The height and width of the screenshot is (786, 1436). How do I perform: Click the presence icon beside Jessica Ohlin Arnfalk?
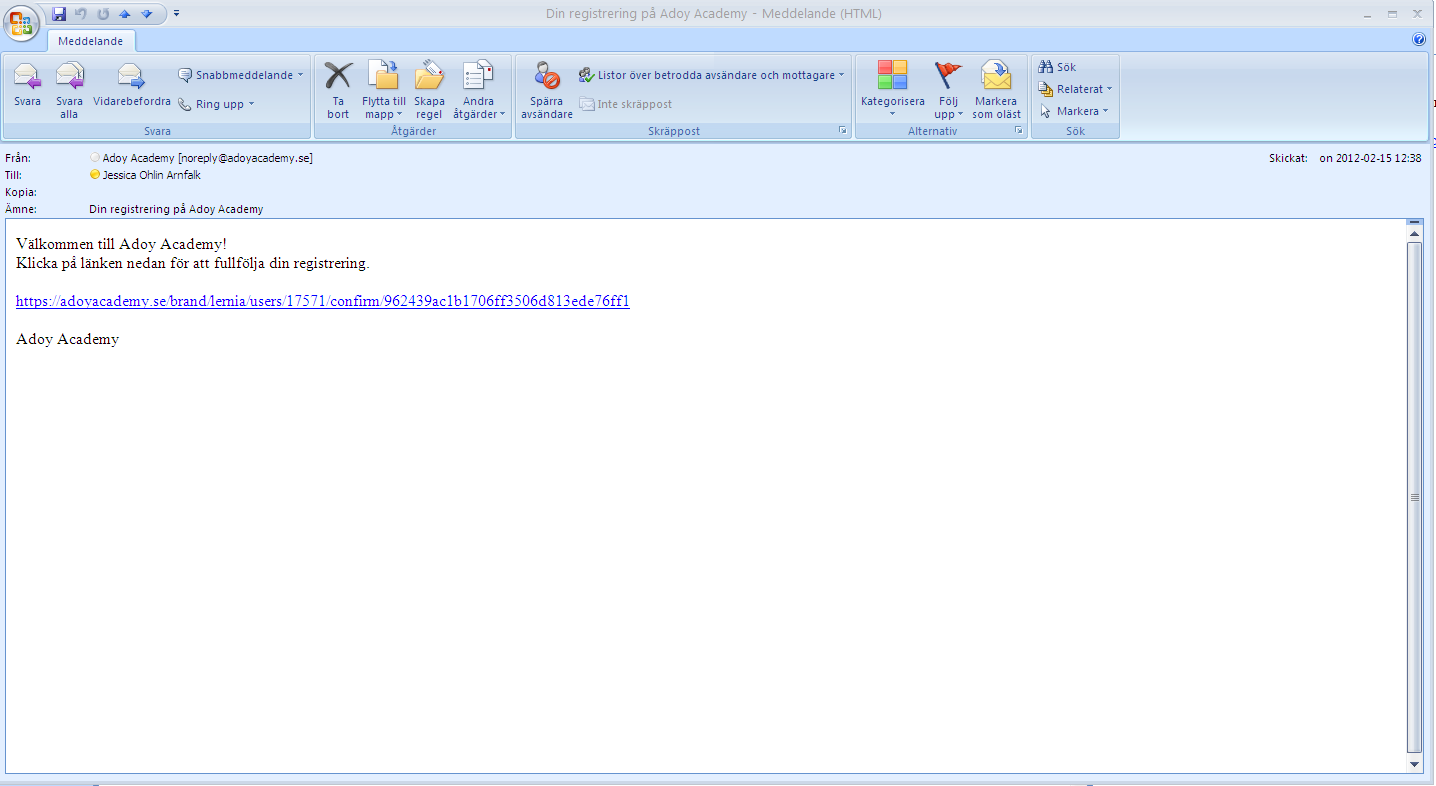95,175
